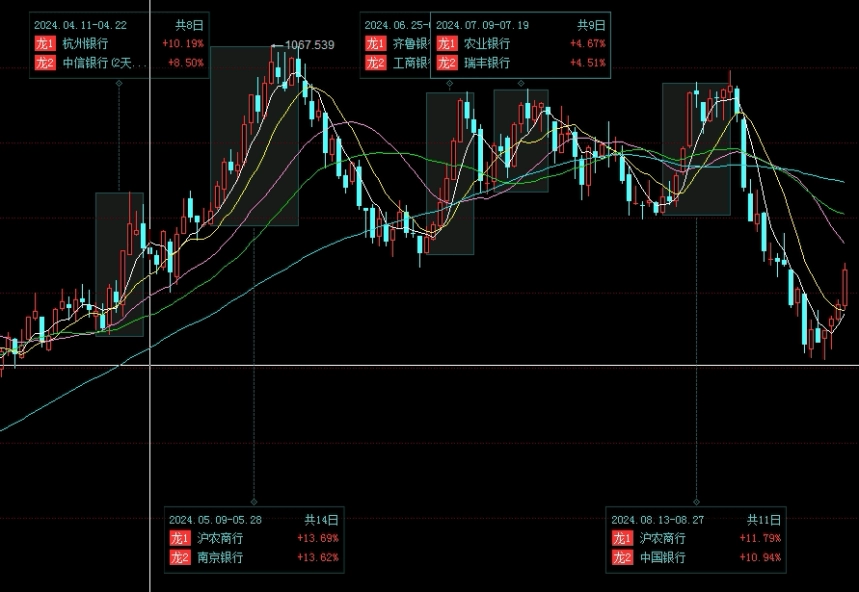Click the 龙1 badge beside 齐鲁银行

(375, 44)
